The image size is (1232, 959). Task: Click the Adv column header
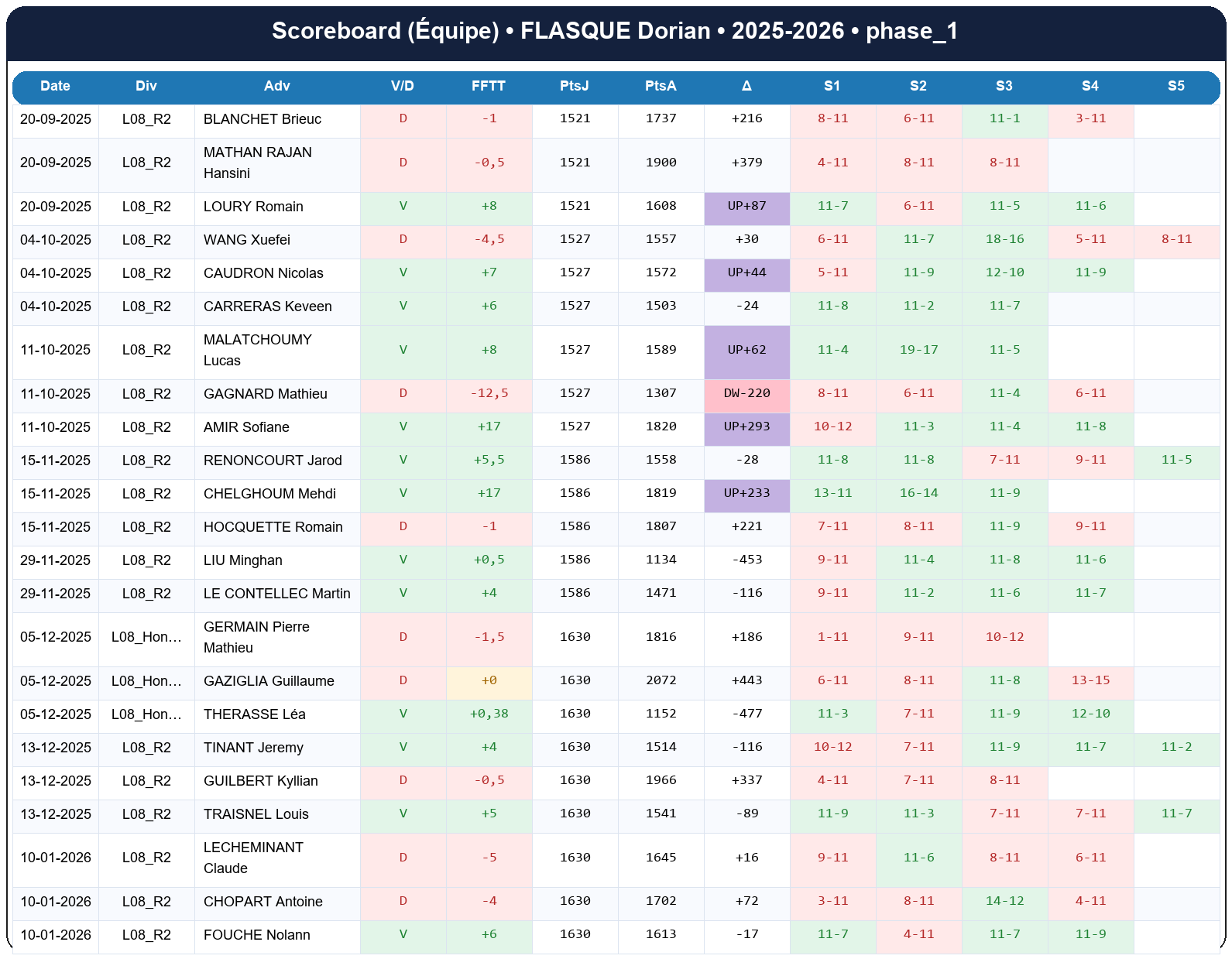click(x=276, y=86)
